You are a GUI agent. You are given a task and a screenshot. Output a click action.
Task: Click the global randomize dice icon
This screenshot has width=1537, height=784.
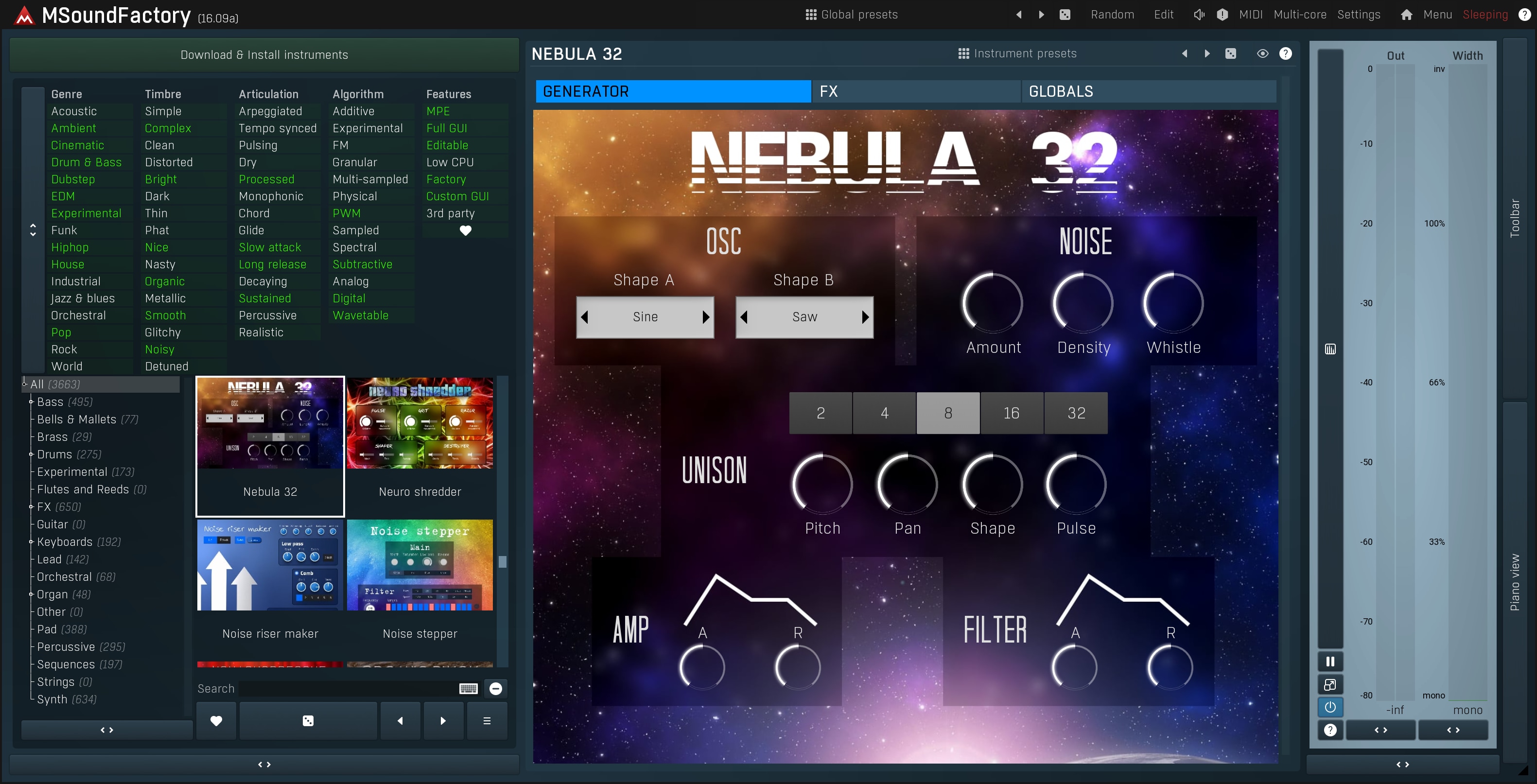(1065, 14)
